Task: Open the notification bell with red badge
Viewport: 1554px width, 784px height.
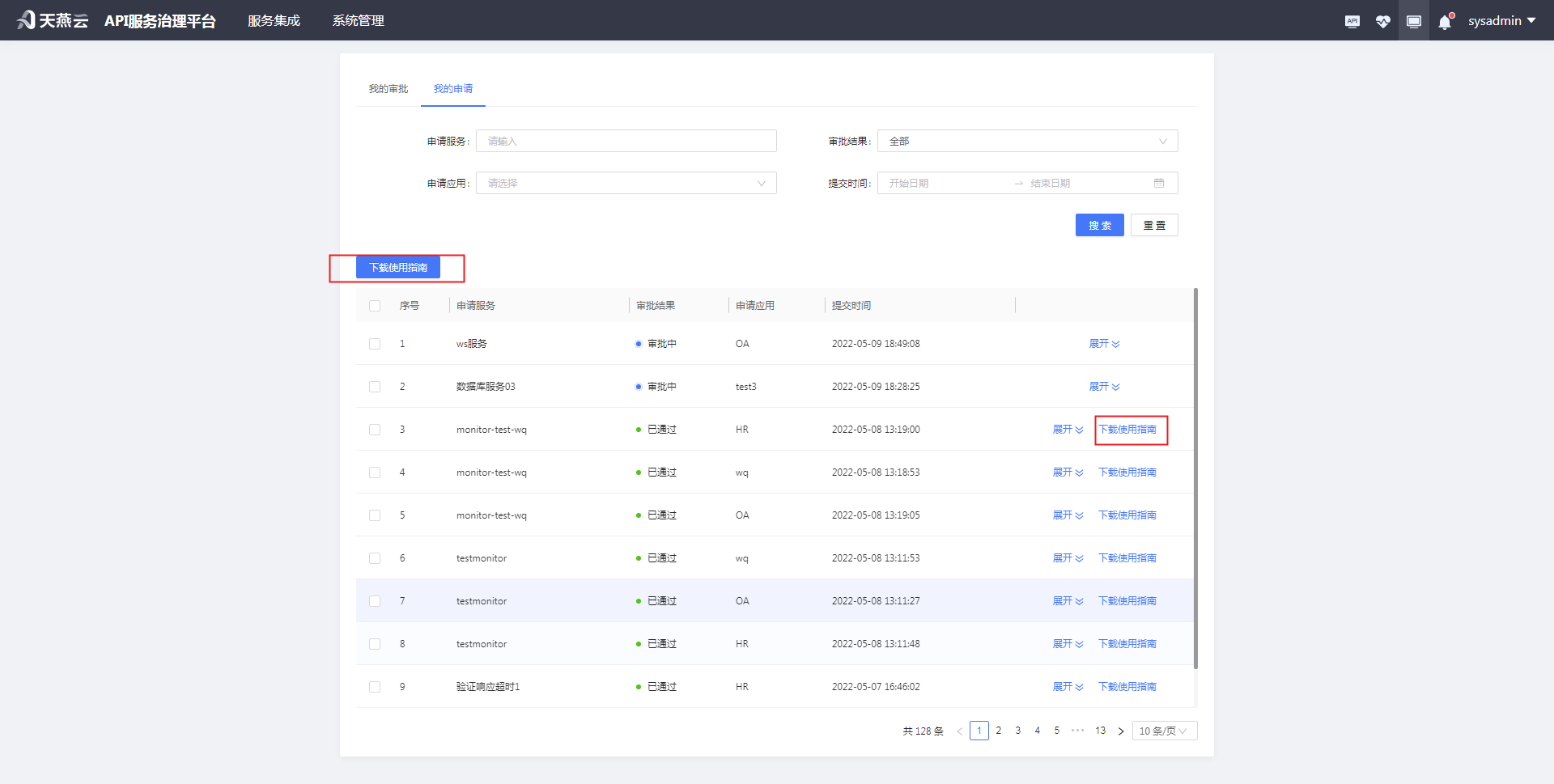Action: pyautogui.click(x=1445, y=22)
